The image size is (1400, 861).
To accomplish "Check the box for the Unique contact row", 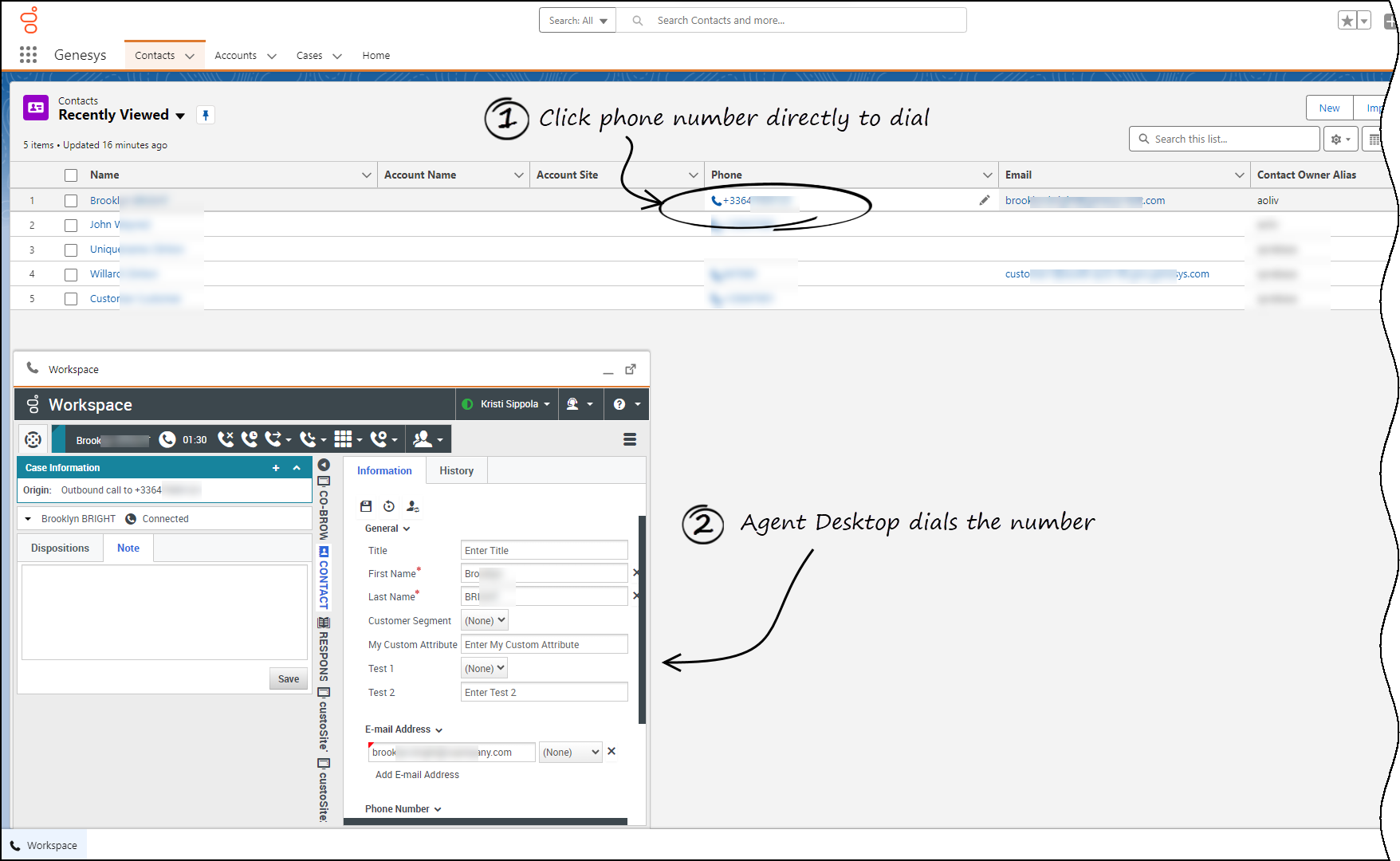I will pyautogui.click(x=71, y=250).
